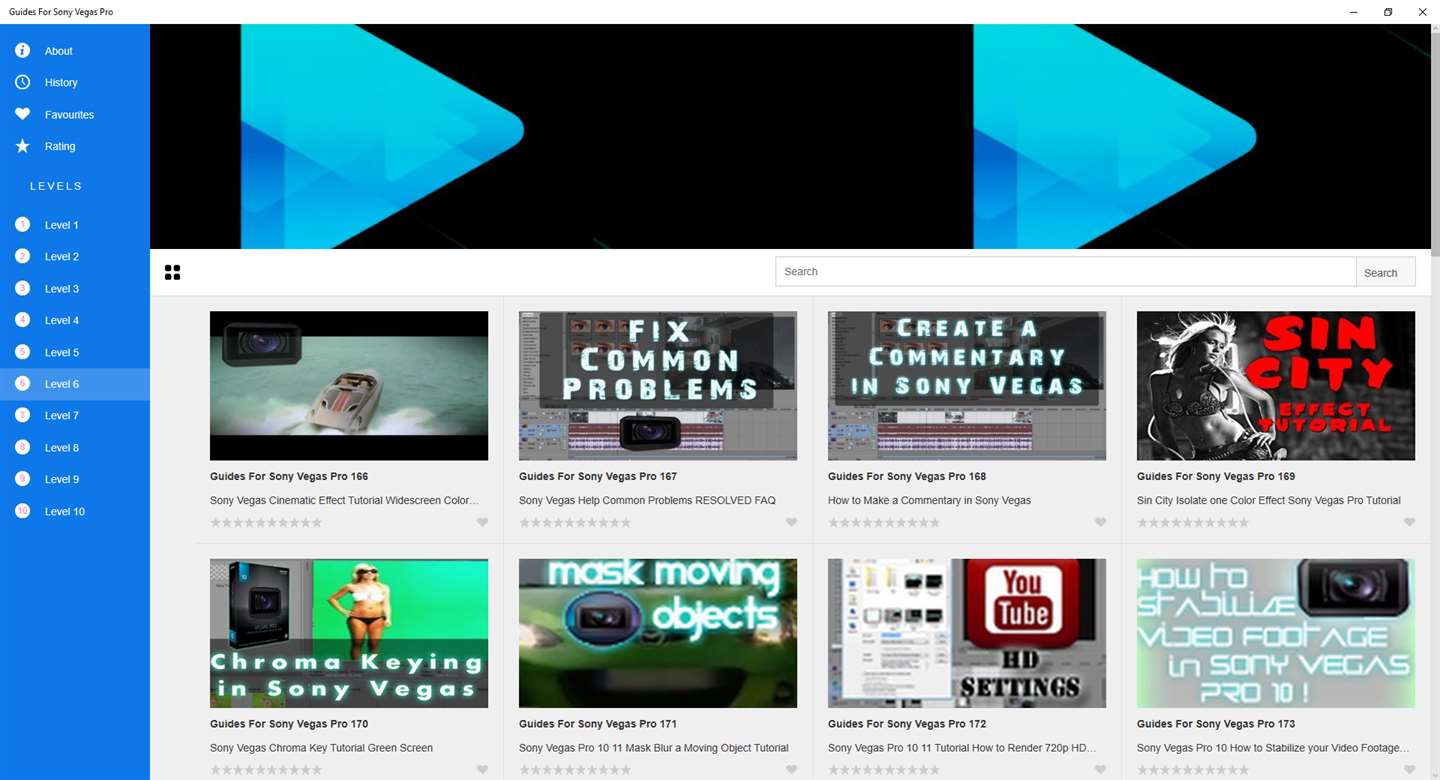Open the YouTube HD Settings thumbnail

pyautogui.click(x=967, y=633)
